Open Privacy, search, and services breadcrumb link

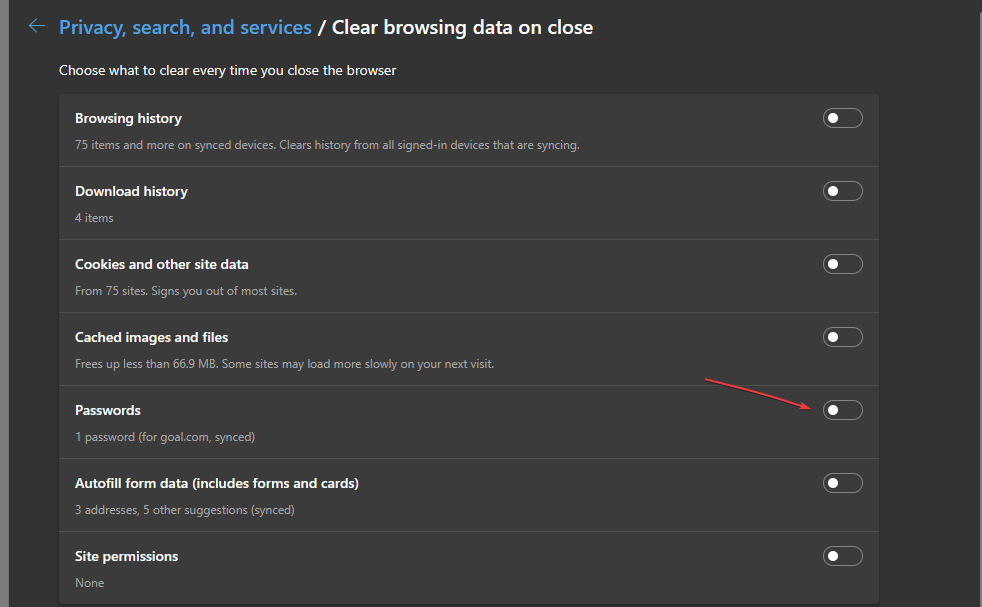pos(185,28)
